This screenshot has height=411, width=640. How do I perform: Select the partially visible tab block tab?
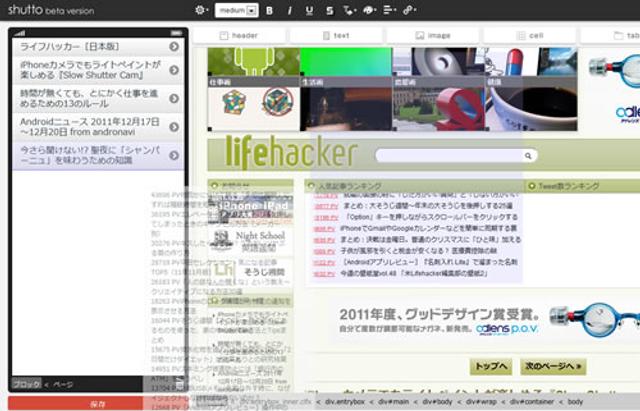pos(610,36)
